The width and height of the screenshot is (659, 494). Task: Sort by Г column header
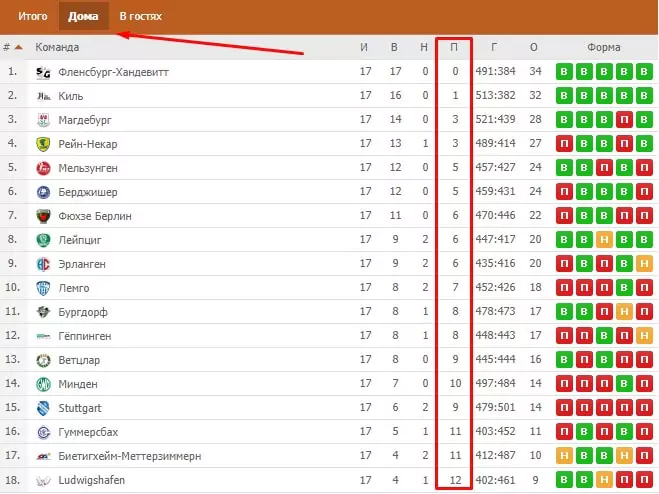494,47
